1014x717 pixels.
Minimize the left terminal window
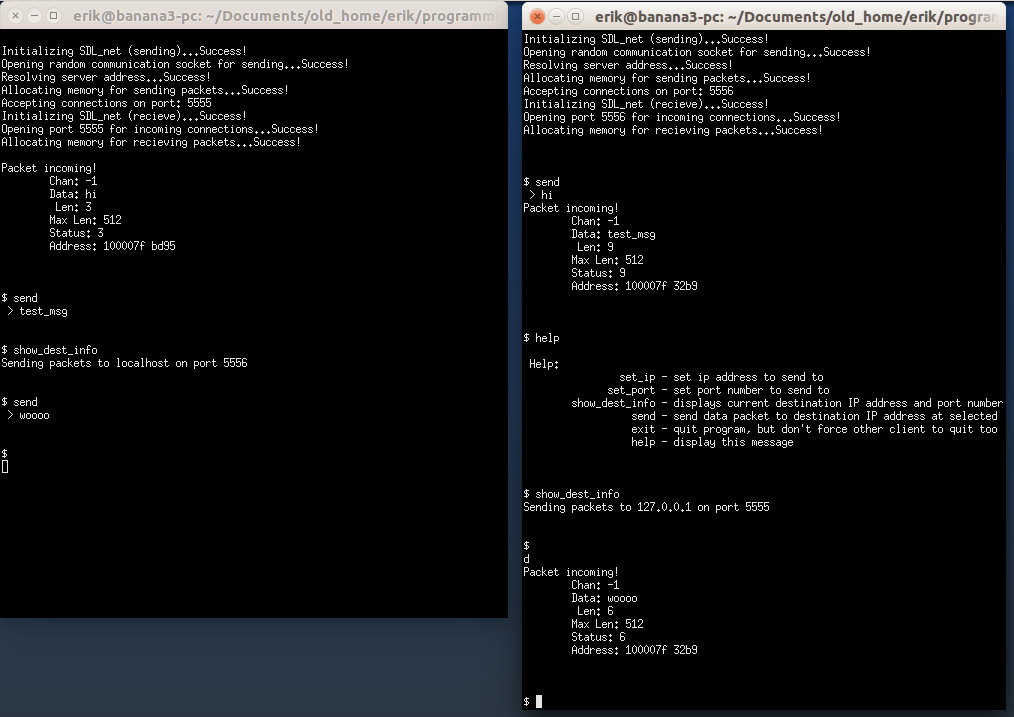[x=34, y=16]
